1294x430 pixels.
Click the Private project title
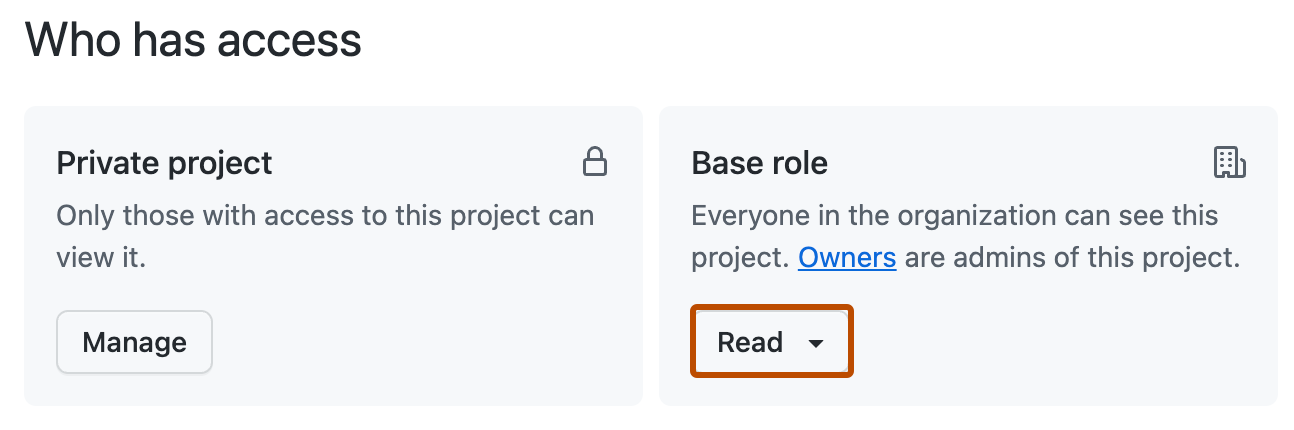(165, 163)
